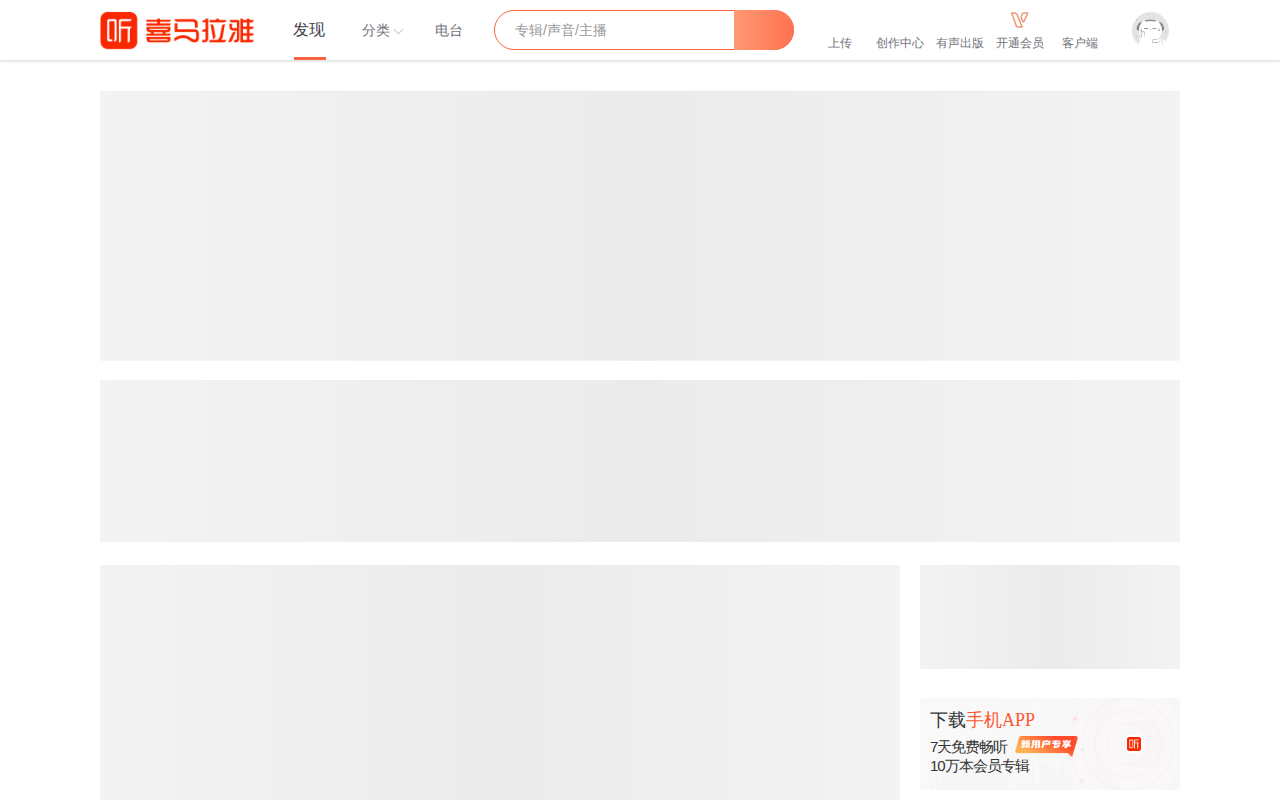The height and width of the screenshot is (800, 1280).
Task: Focus the 专辑/声音/主播 search field
Action: click(x=614, y=30)
